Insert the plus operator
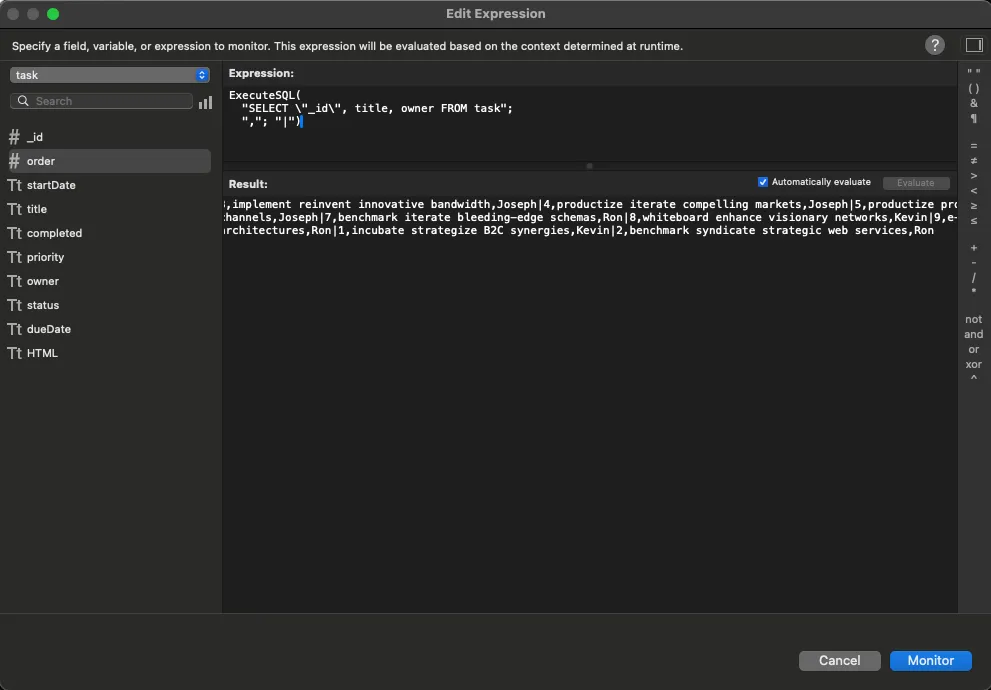This screenshot has width=991, height=690. pos(973,248)
